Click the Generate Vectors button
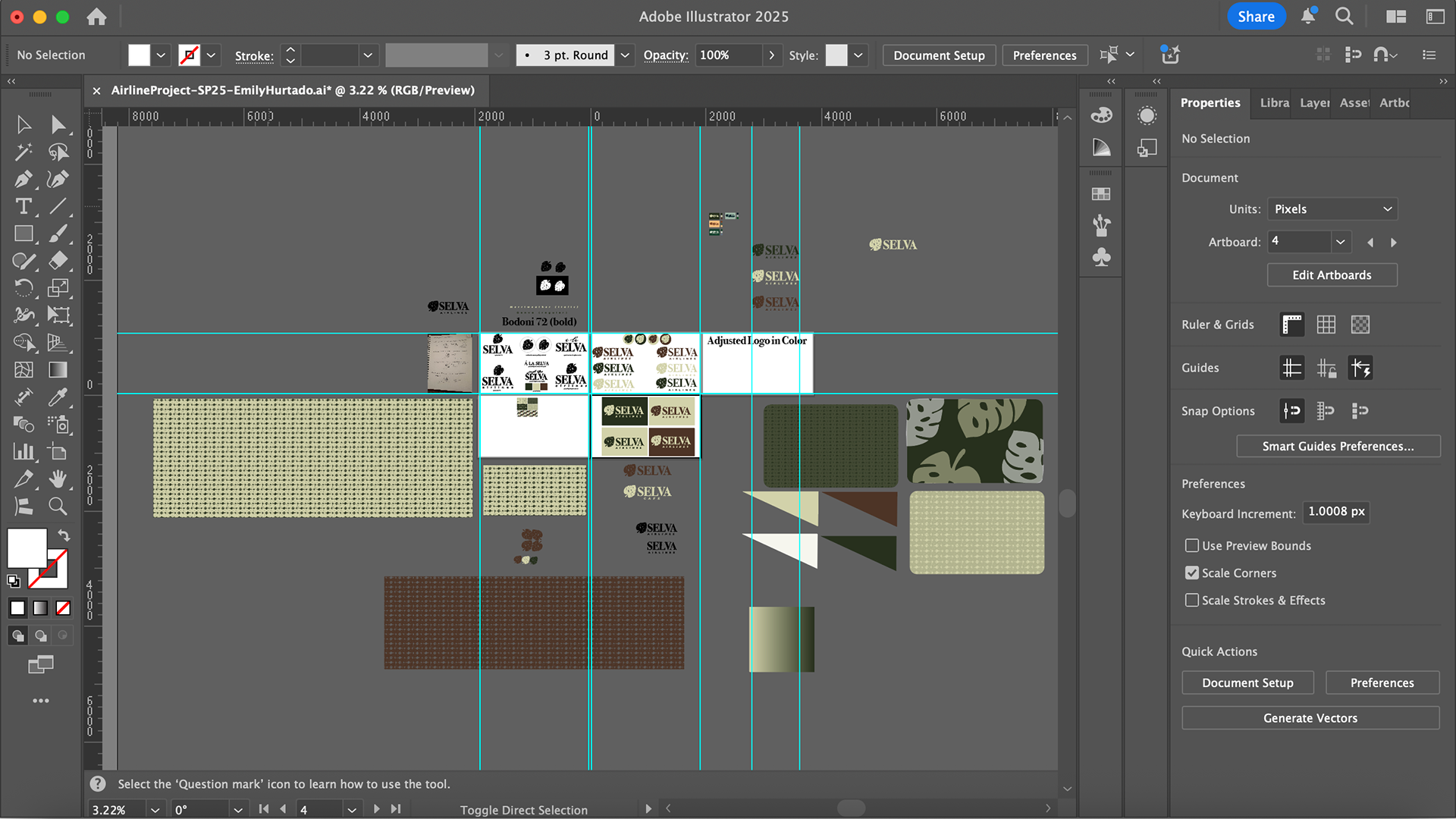Viewport: 1456px width, 819px height. 1310,717
